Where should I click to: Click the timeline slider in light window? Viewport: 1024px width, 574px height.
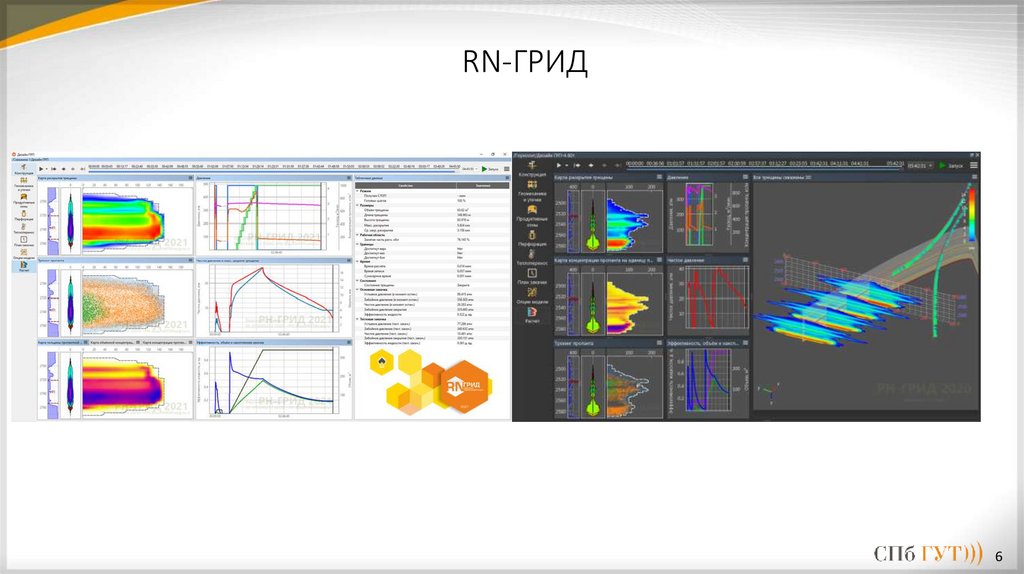coord(274,172)
